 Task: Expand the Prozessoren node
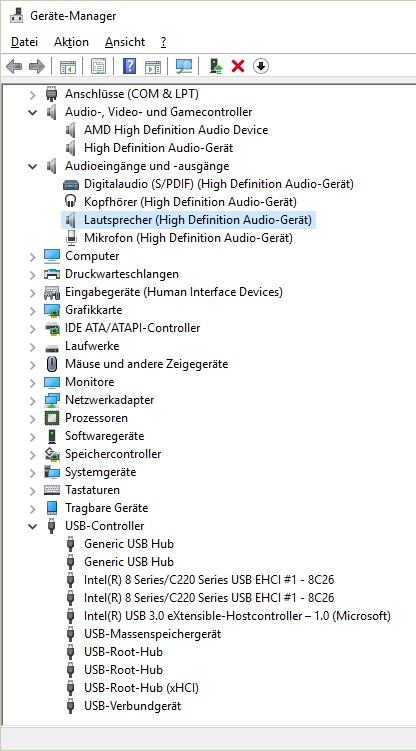coord(33,418)
